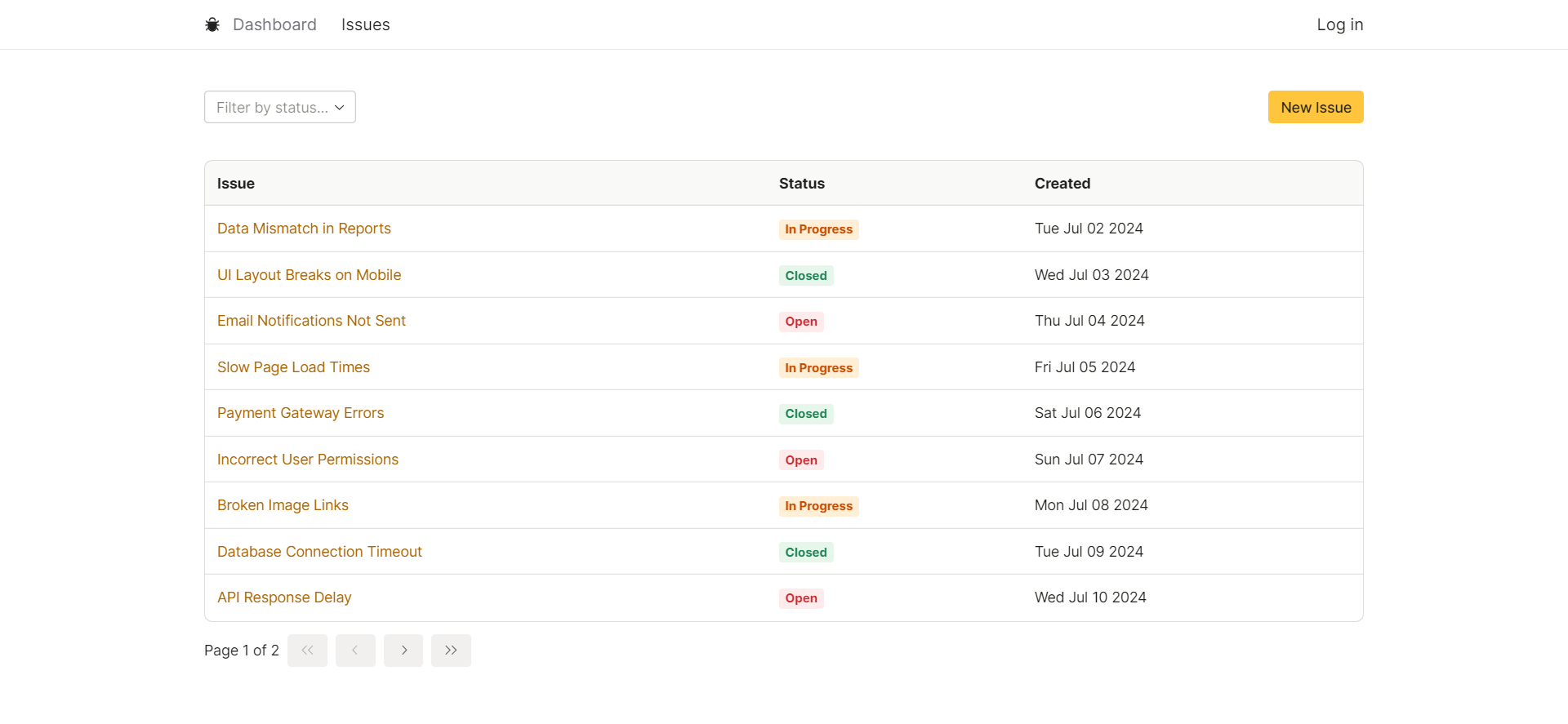Open Broken Image Links issue
The image size is (1568, 724).
283,505
